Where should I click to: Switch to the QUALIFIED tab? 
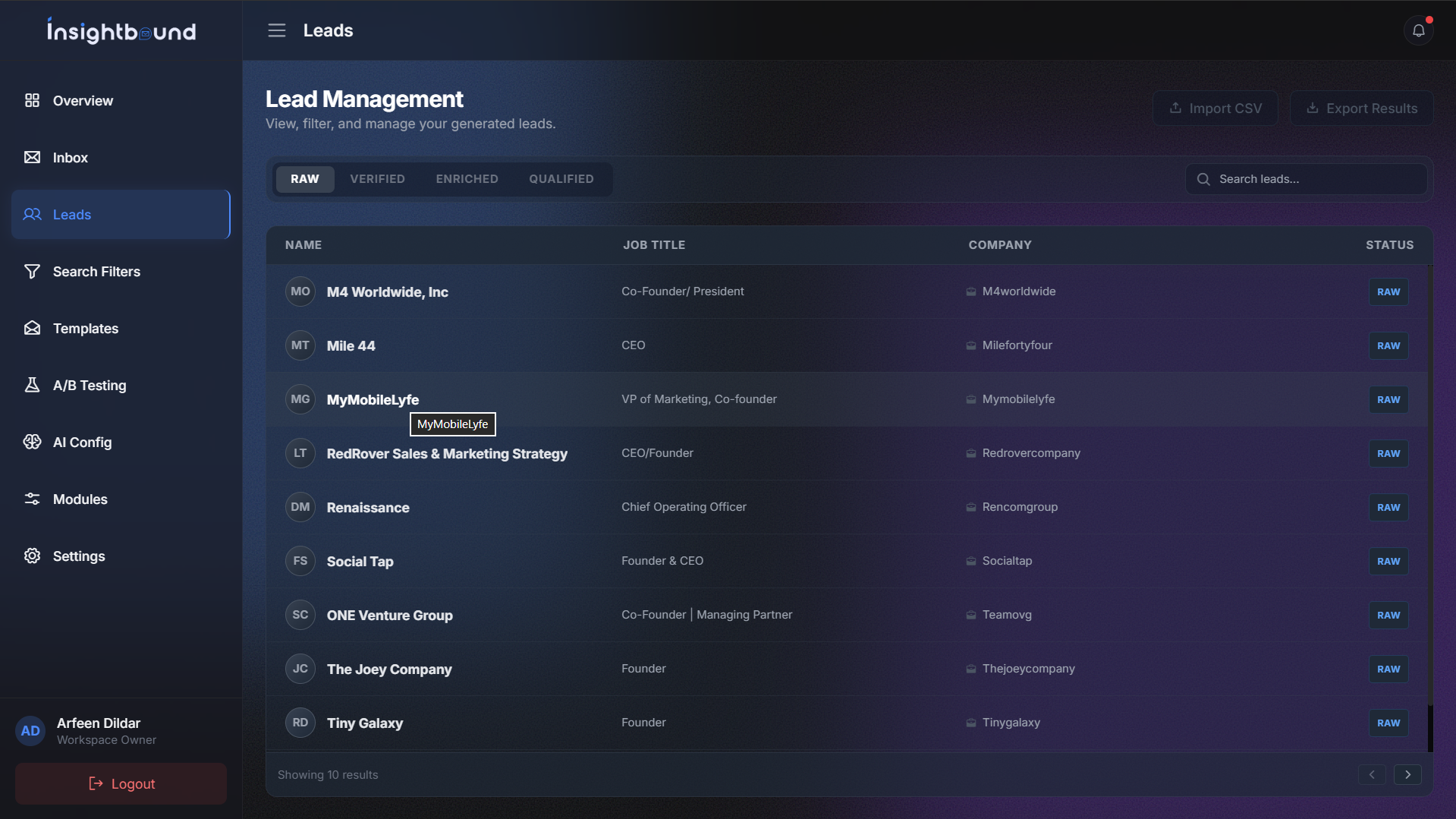pyautogui.click(x=561, y=179)
